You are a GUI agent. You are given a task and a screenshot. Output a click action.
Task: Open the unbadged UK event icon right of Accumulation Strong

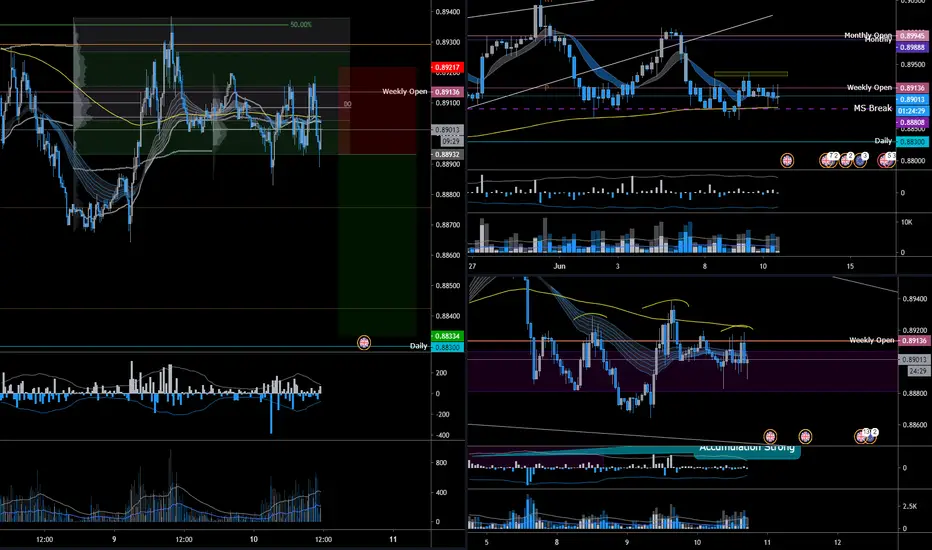[805, 436]
